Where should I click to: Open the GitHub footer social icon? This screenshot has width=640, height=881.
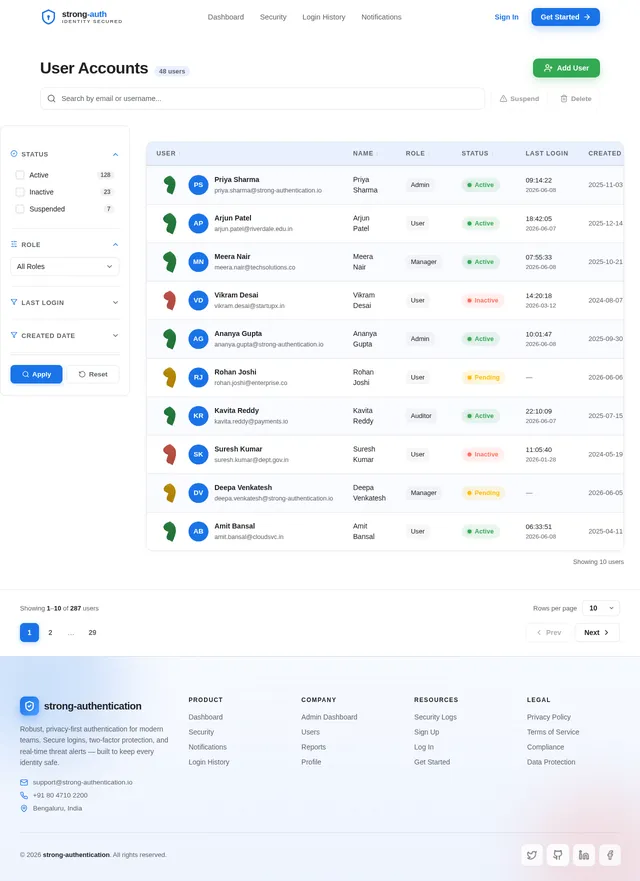click(557, 855)
